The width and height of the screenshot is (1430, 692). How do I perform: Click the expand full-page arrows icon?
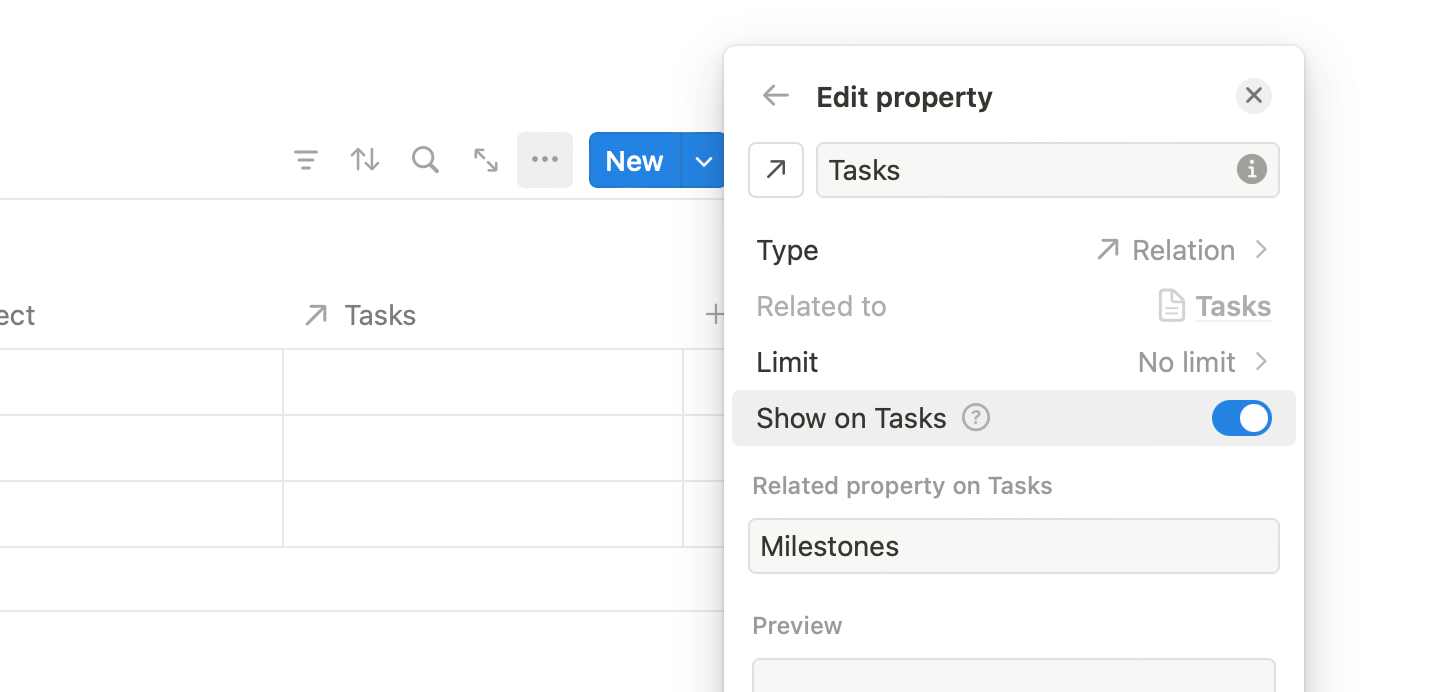[486, 160]
